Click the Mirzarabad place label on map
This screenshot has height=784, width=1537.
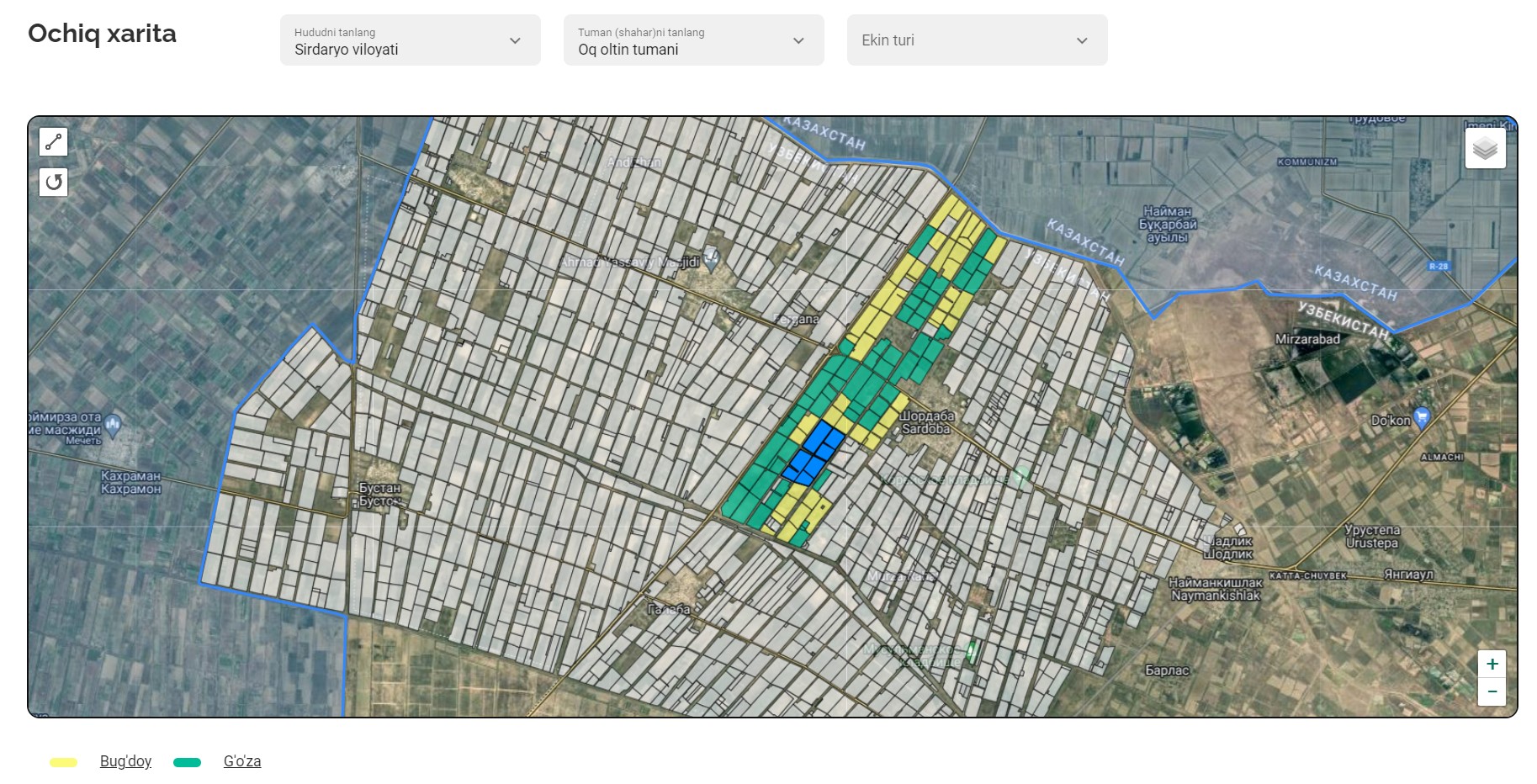[x=1306, y=339]
